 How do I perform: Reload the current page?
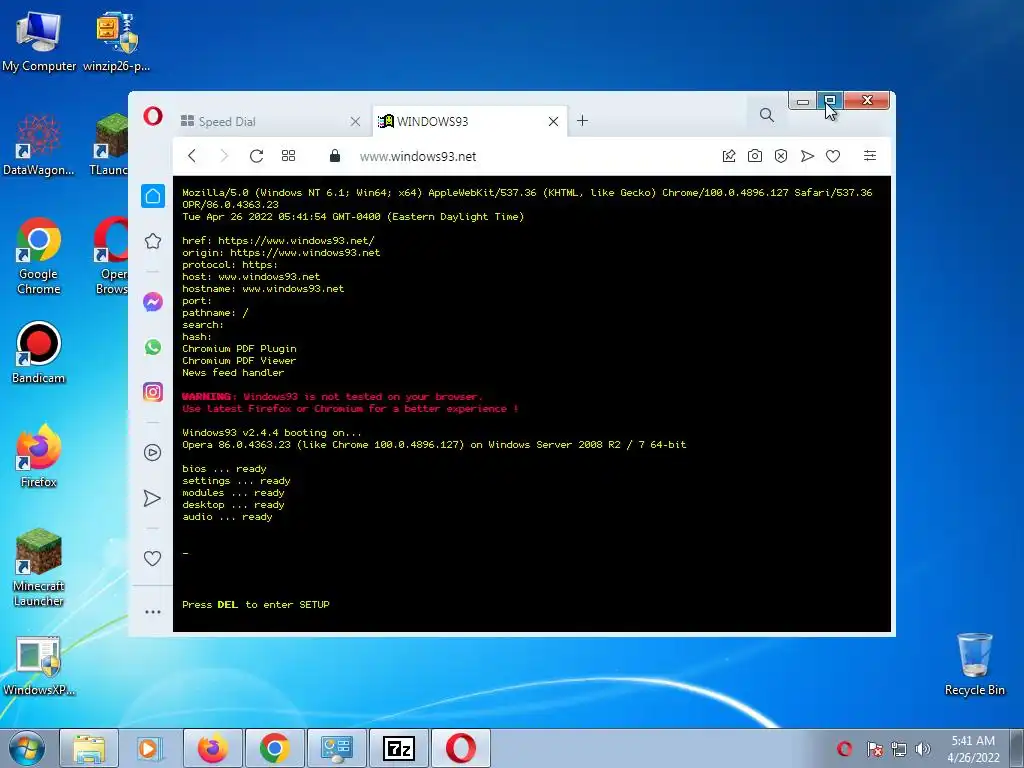(256, 156)
